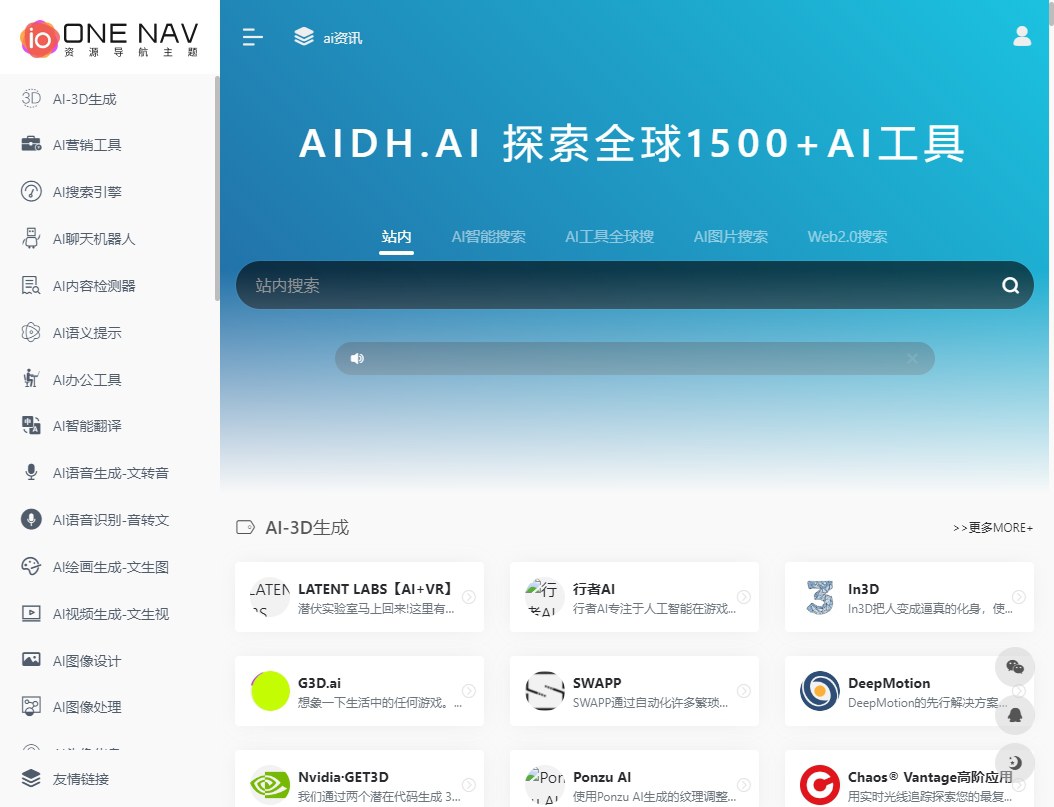The image size is (1054, 807).
Task: Click In3D logo thumbnail
Action: (819, 597)
